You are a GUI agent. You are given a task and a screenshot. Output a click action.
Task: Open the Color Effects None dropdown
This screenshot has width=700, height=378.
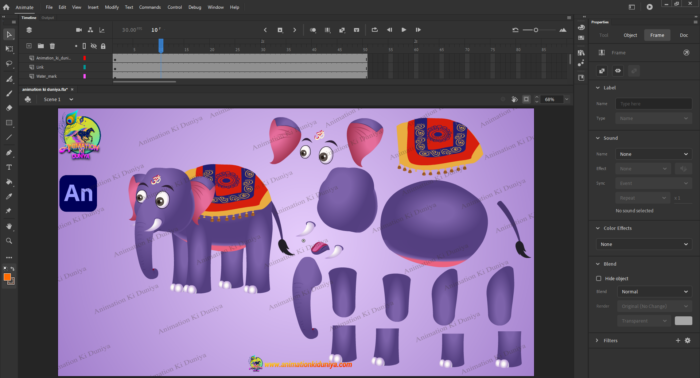pyautogui.click(x=644, y=244)
